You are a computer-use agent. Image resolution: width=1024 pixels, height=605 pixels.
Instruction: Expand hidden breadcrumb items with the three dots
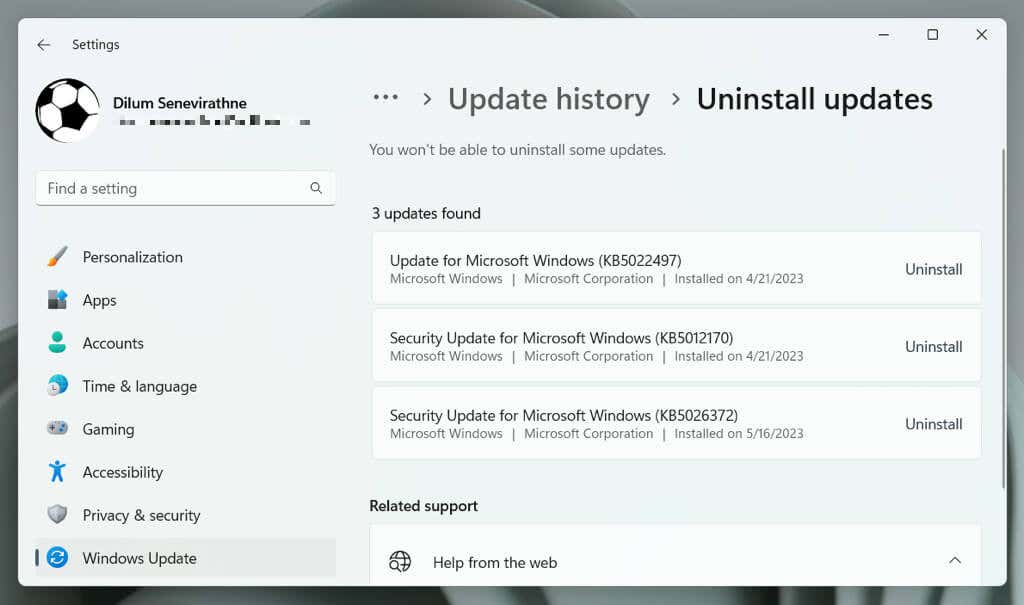386,98
